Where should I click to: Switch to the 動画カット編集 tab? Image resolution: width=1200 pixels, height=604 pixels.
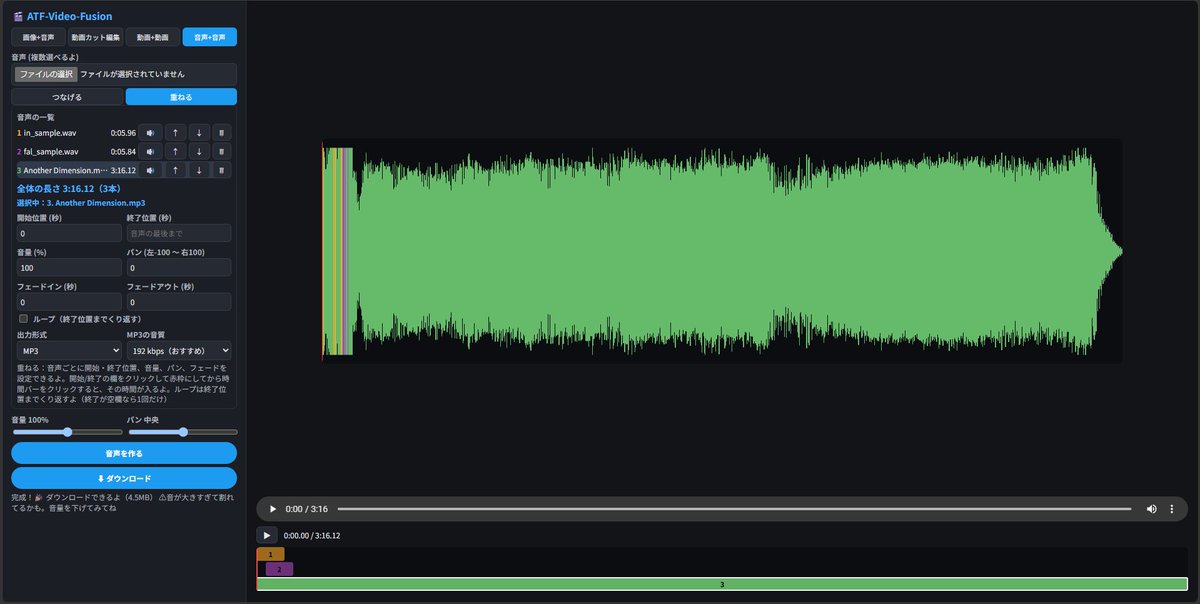tap(95, 37)
